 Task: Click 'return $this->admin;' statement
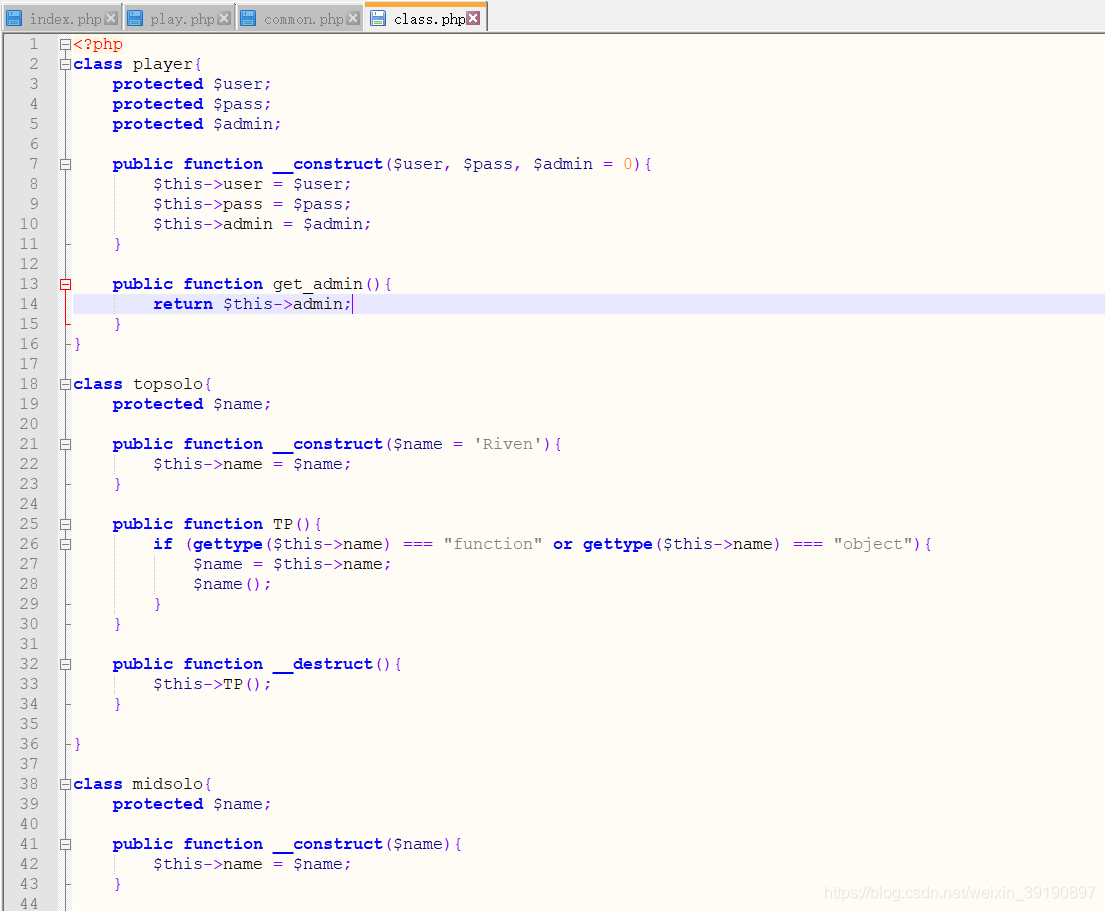pos(252,304)
